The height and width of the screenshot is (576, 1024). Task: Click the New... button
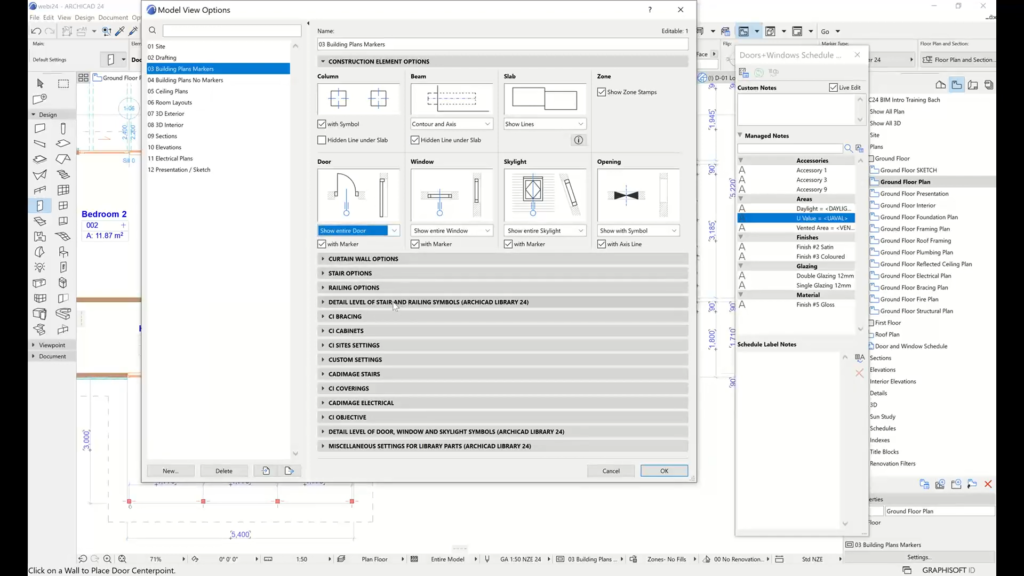click(170, 471)
